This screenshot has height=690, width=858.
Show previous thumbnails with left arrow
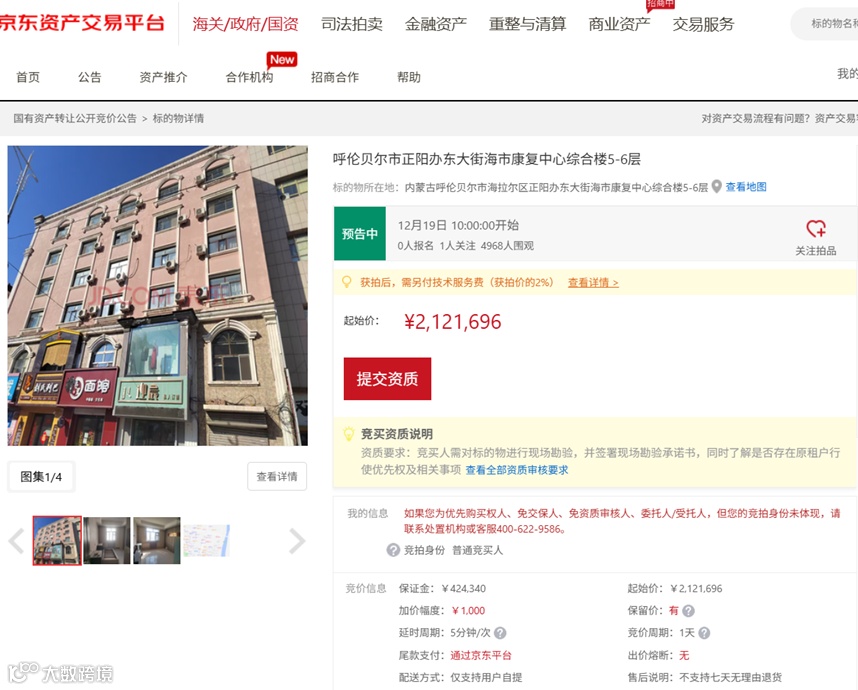click(x=16, y=541)
